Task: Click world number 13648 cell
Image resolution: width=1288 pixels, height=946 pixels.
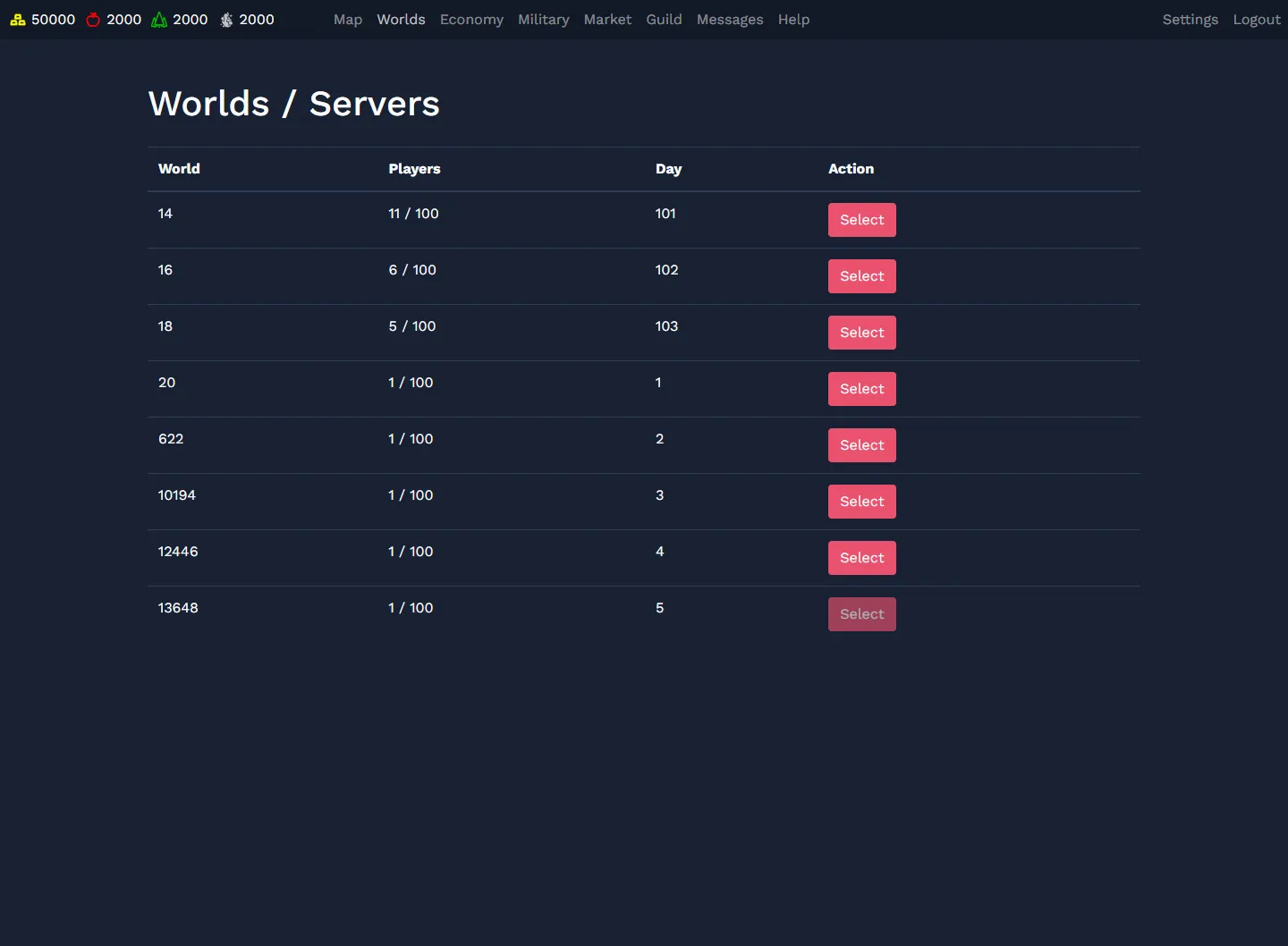Action: click(x=178, y=608)
